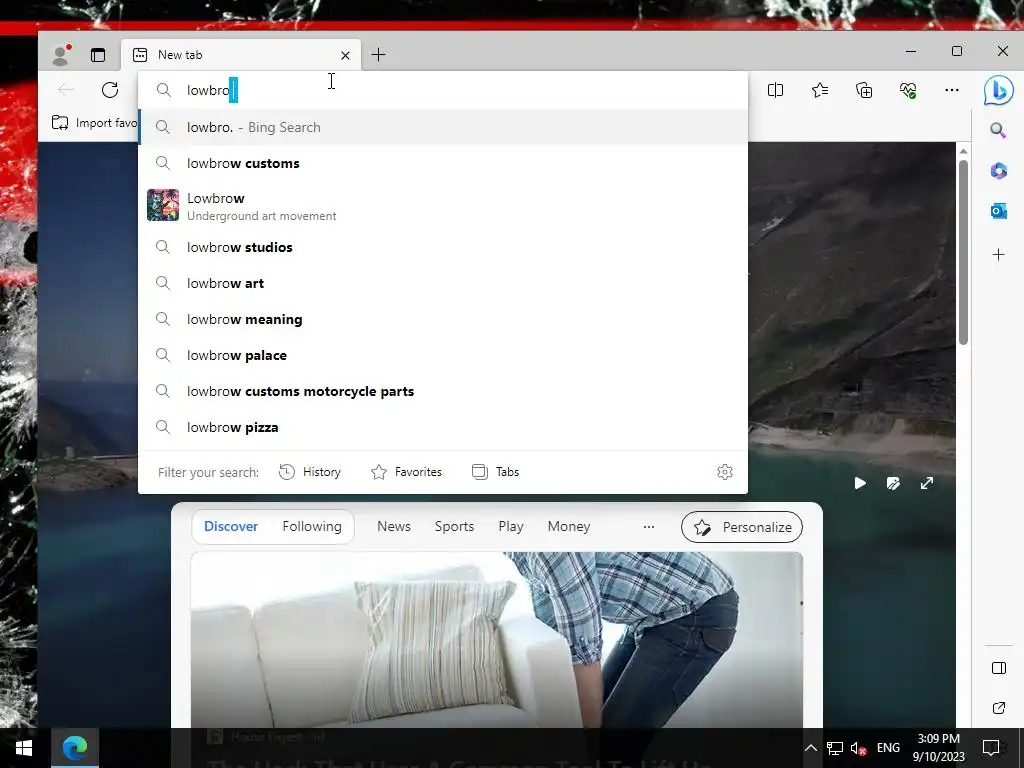Click the Microsoft Edge taskbar icon
This screenshot has width=1024, height=768.
pyautogui.click(x=74, y=748)
